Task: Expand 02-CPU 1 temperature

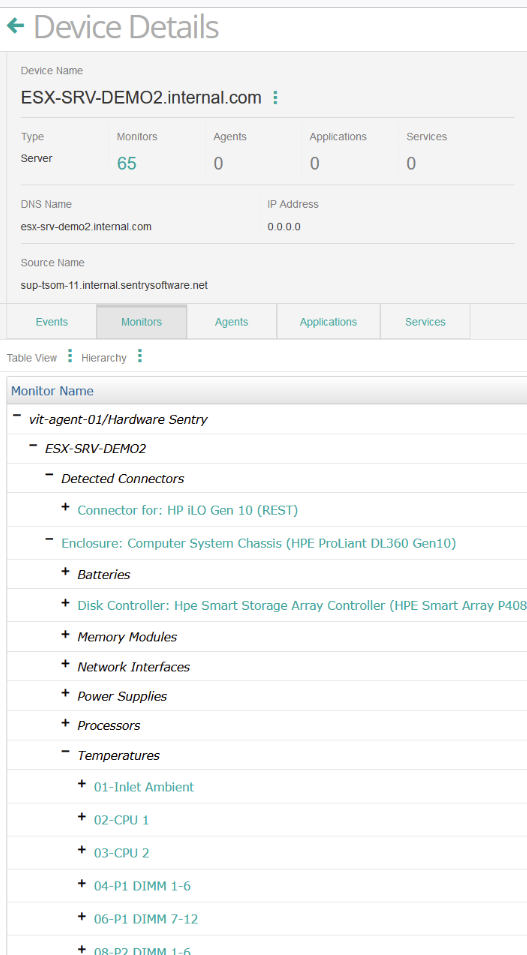Action: [x=82, y=817]
